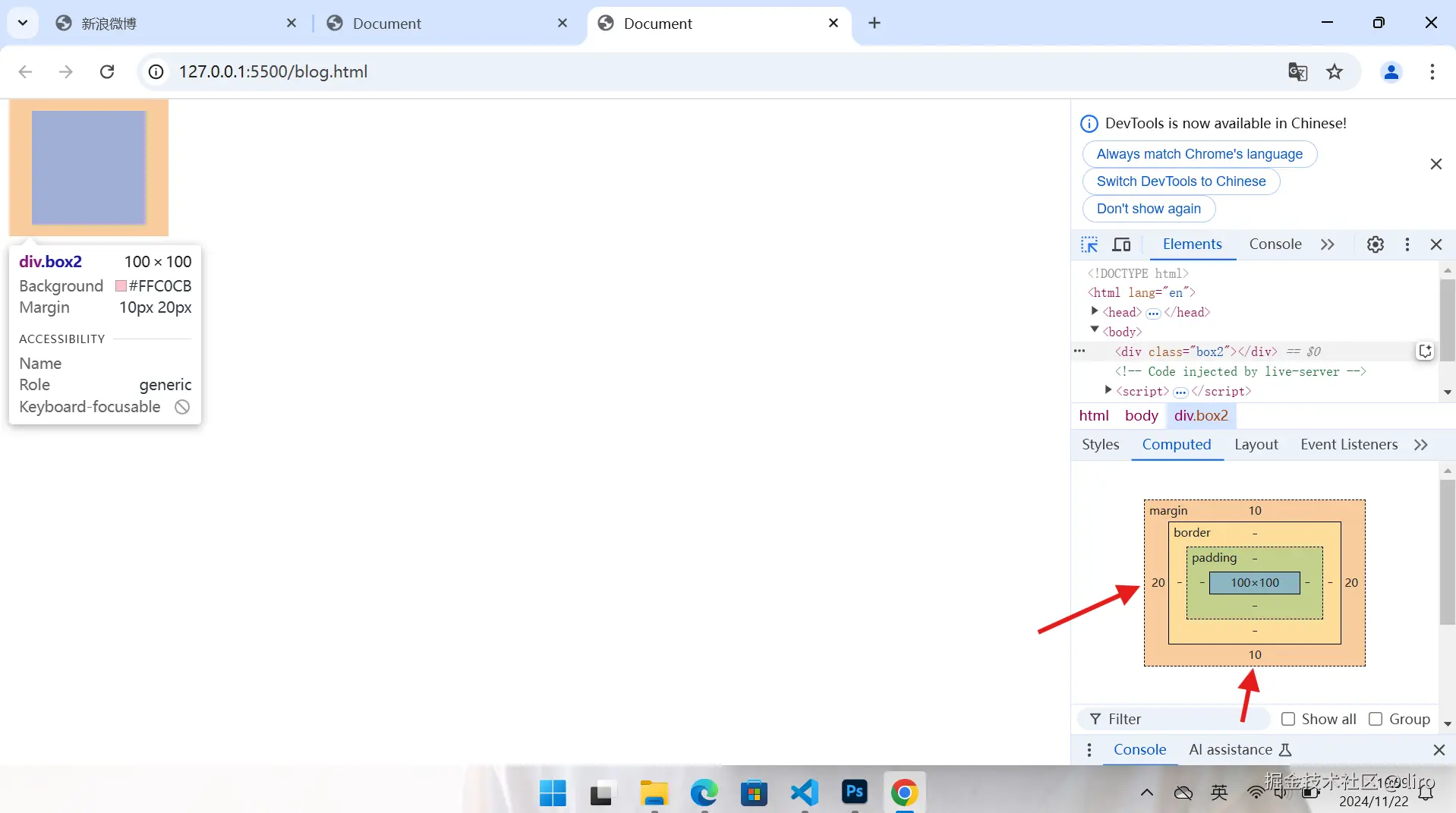The height and width of the screenshot is (813, 1456).
Task: Close the DevTools panel
Action: (x=1436, y=244)
